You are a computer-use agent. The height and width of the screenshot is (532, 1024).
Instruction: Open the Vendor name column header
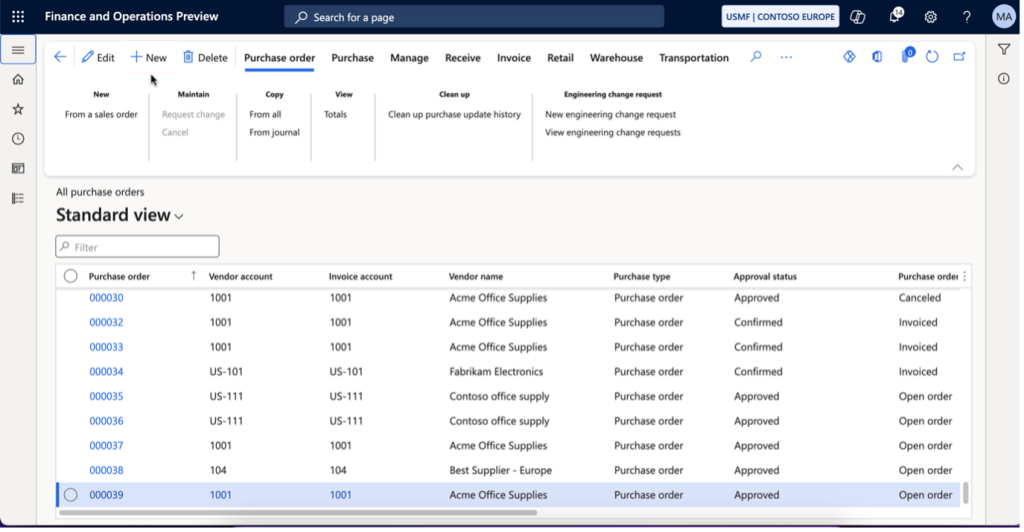[x=475, y=276]
